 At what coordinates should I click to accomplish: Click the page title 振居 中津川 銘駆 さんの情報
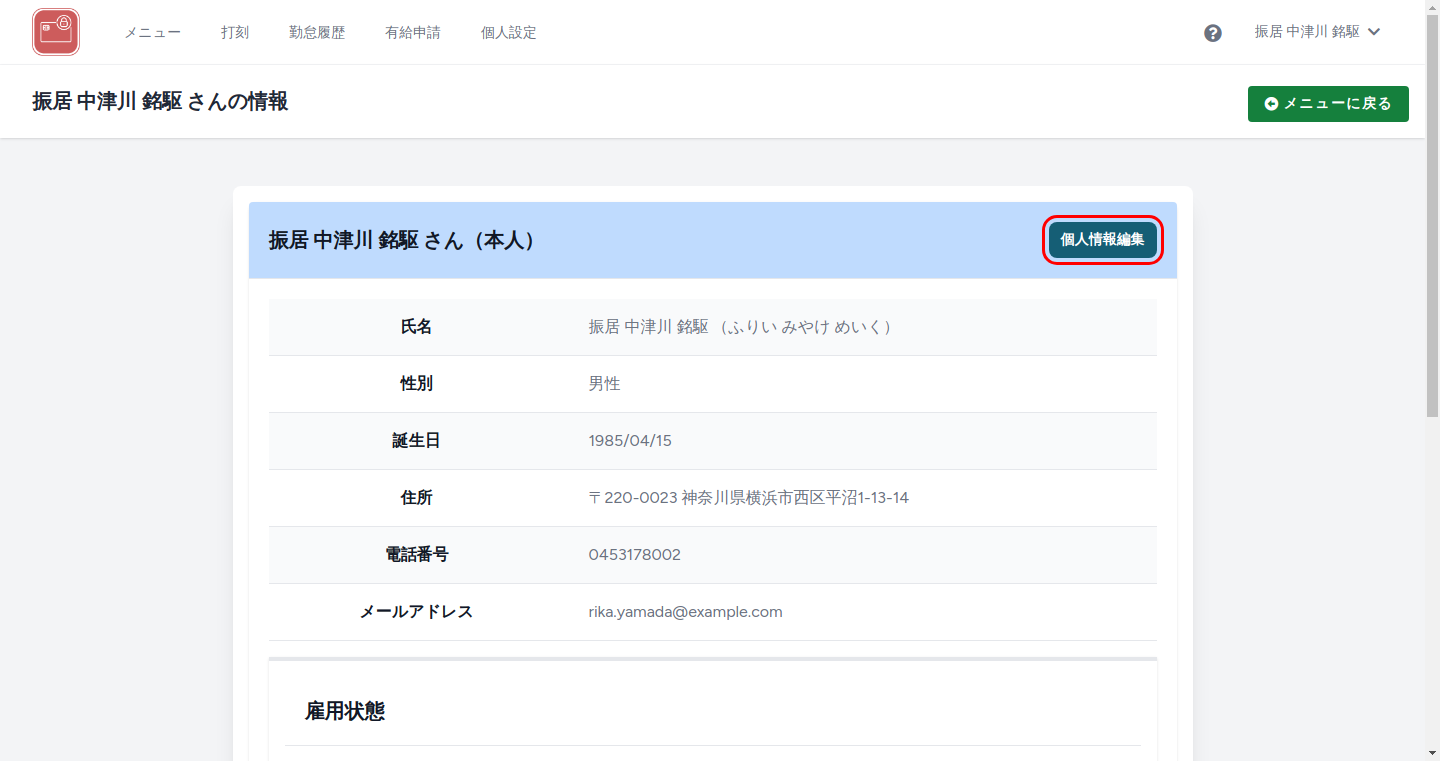(160, 101)
